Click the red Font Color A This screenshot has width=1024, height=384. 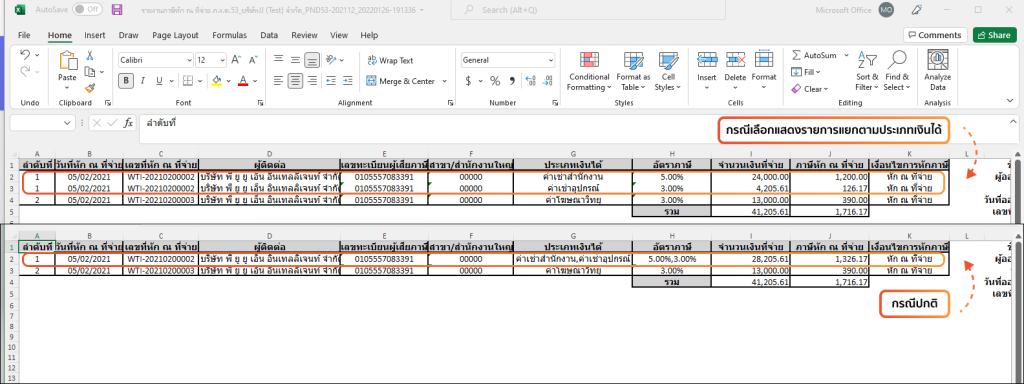click(x=243, y=81)
